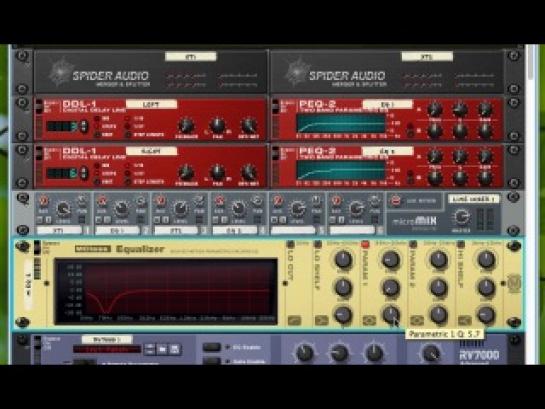Screen dimensions: 545x409
Task: Click the MClass Equalizer frequency graph display
Action: click(x=167, y=291)
